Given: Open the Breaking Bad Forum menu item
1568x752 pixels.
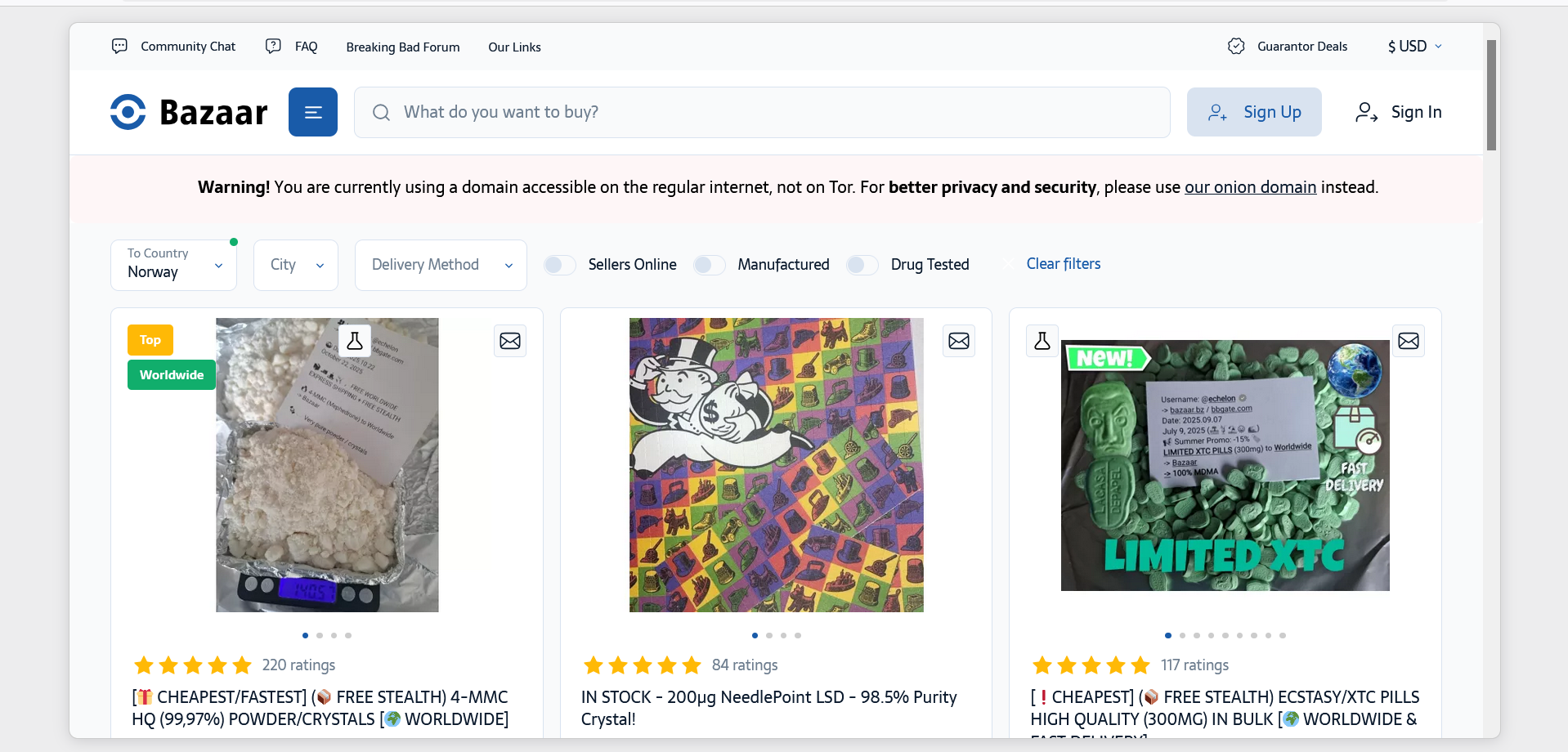Looking at the screenshot, I should point(403,47).
